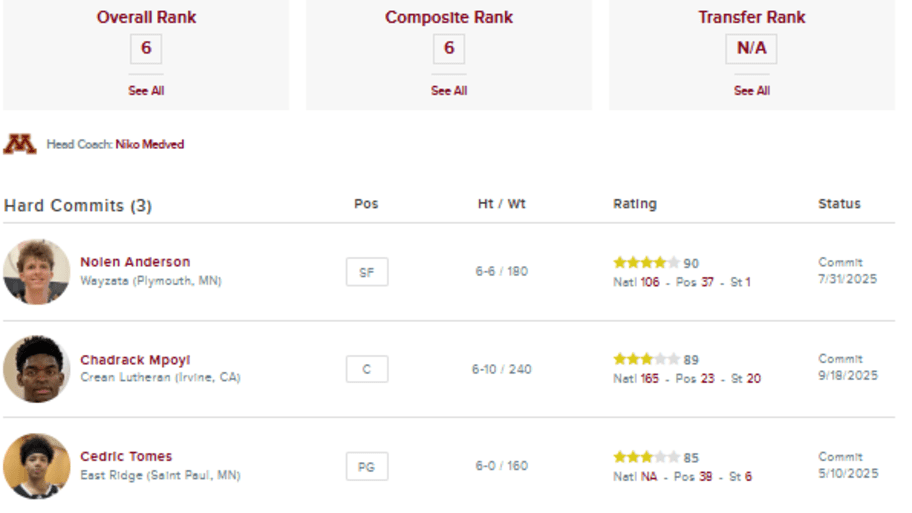Screen dimensions: 912x513
Task: Click Chadrack Mpoyi's position rank 23
Action: click(707, 379)
